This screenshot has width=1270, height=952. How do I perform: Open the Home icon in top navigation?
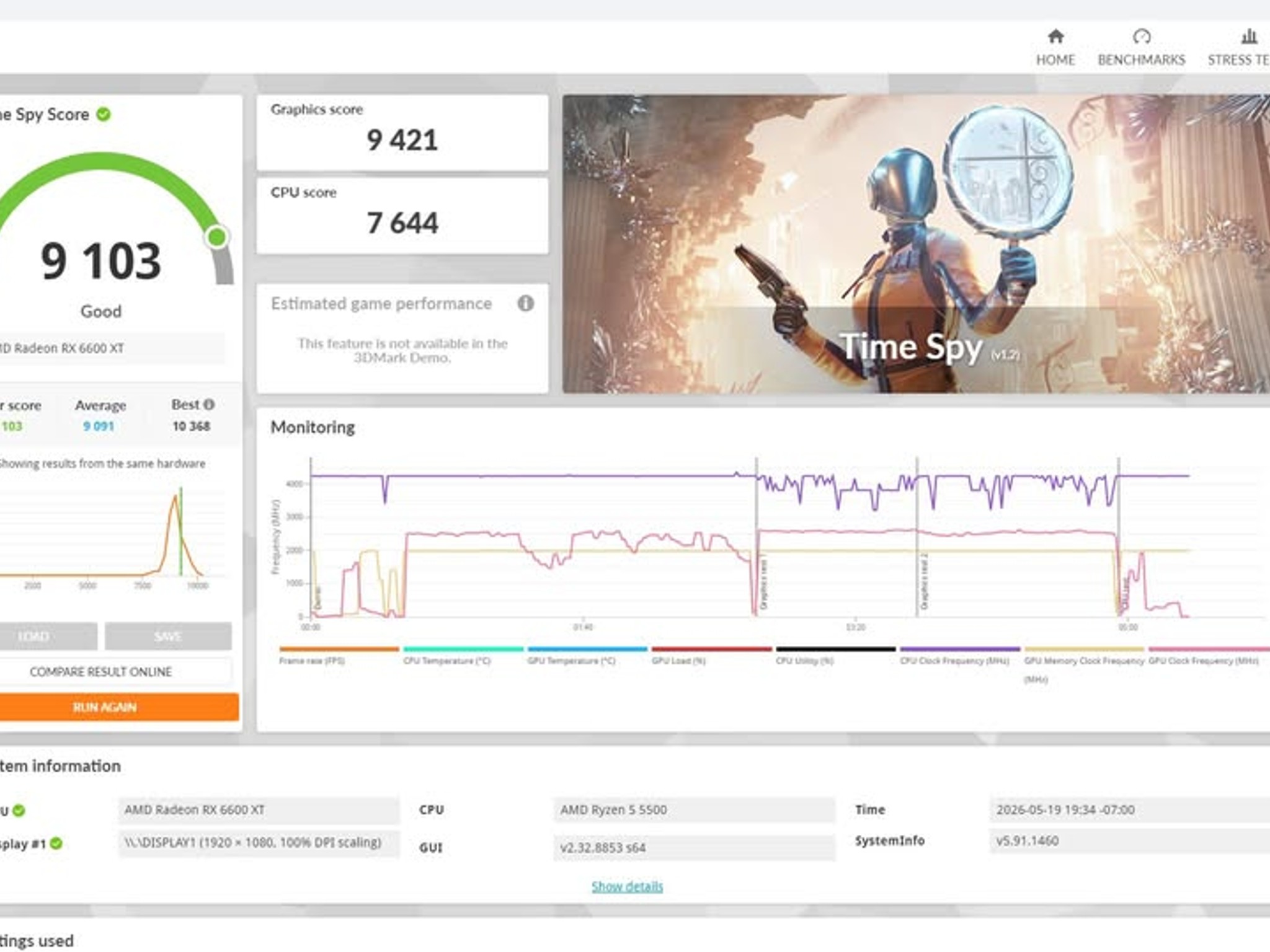(1055, 36)
